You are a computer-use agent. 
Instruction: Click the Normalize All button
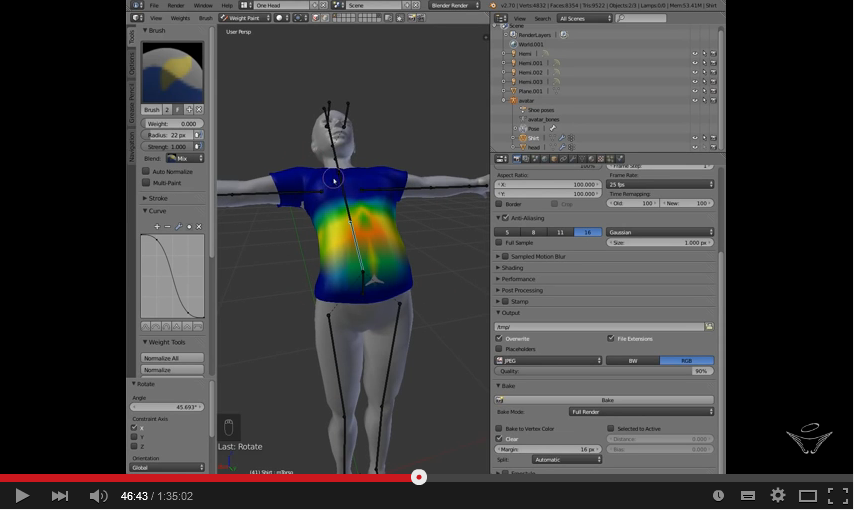coord(173,358)
